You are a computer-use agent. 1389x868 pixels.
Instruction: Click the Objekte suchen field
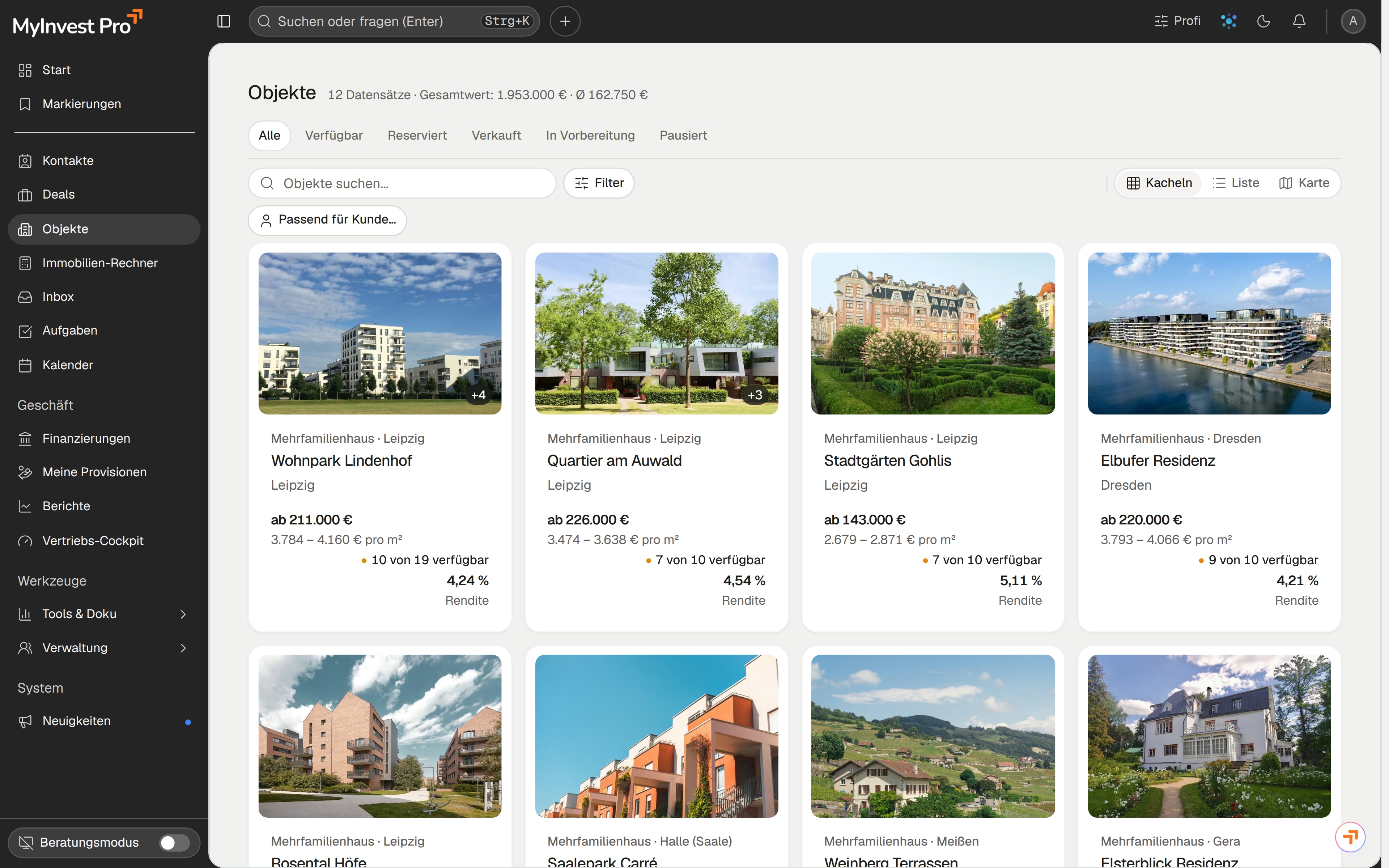click(402, 183)
